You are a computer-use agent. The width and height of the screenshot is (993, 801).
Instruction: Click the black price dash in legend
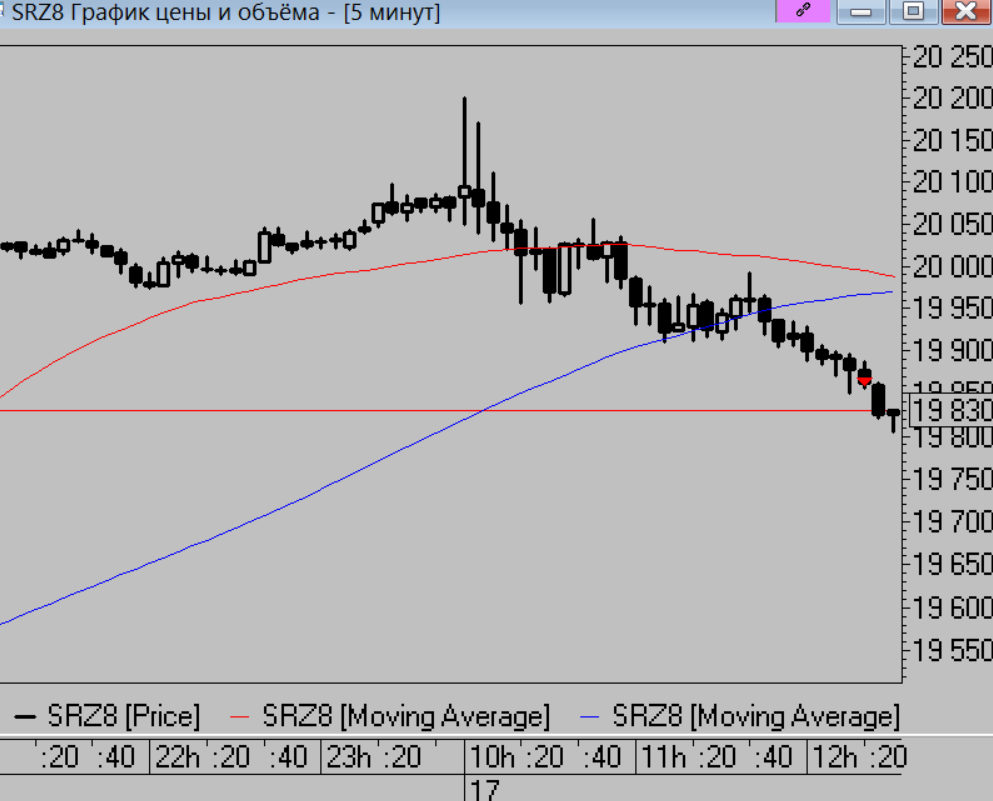tap(26, 716)
